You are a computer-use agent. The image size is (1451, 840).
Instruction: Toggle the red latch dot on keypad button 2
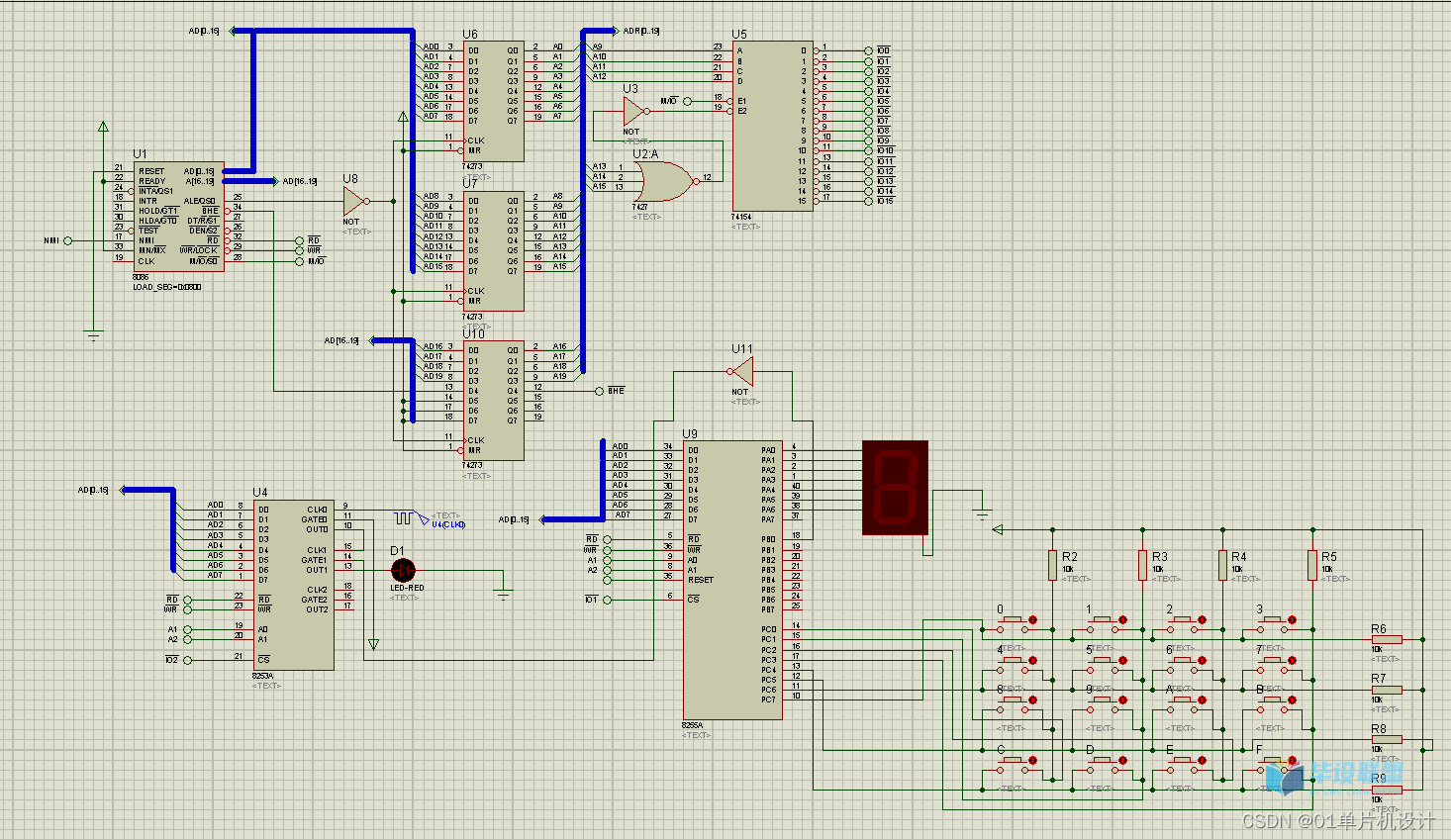[1203, 620]
